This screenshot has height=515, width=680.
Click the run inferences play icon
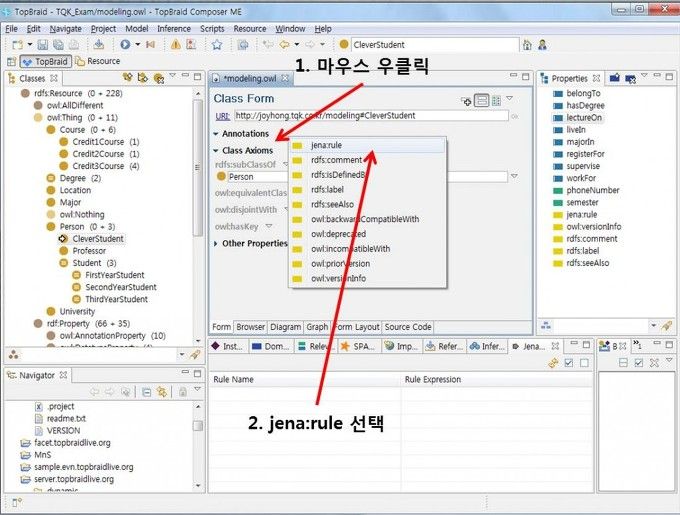click(x=125, y=44)
